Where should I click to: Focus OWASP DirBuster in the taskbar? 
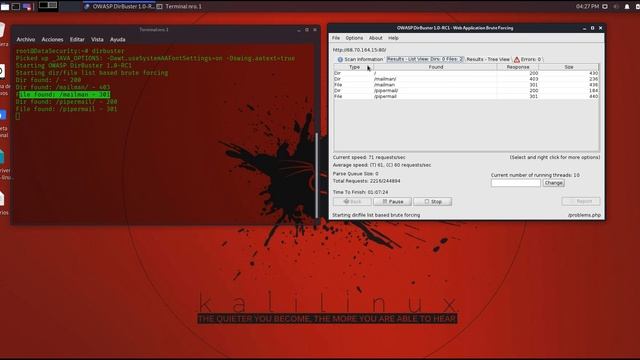pyautogui.click(x=119, y=7)
